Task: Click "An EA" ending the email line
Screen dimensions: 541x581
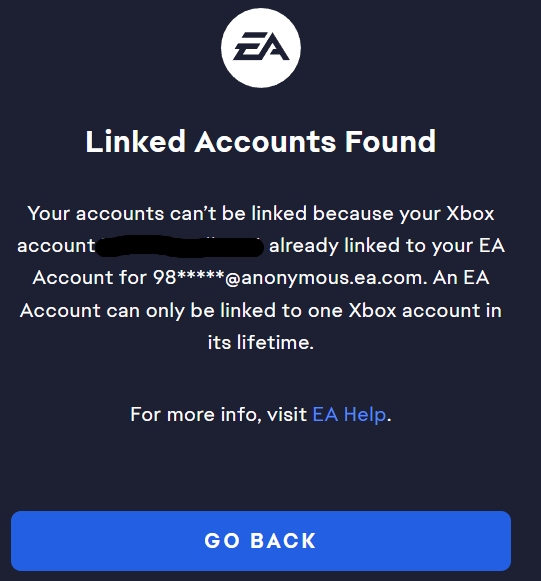Action: (x=461, y=278)
